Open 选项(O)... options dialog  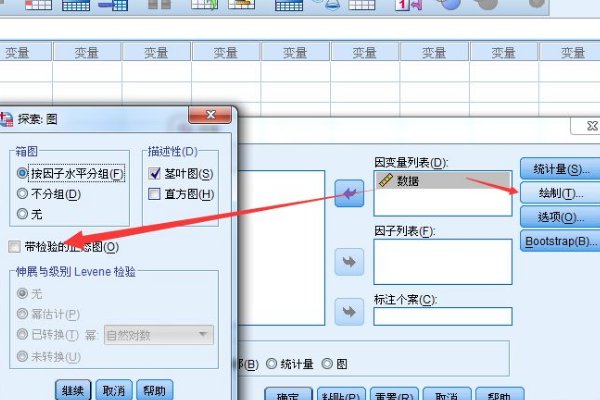(x=561, y=217)
